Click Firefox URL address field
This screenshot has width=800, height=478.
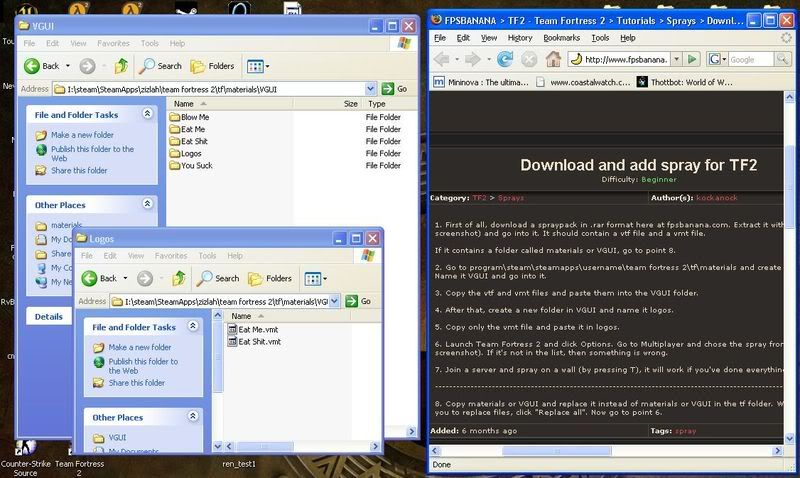click(619, 59)
